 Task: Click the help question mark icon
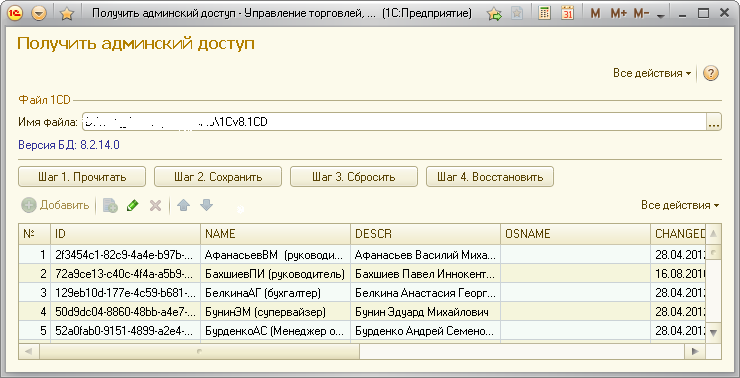711,73
